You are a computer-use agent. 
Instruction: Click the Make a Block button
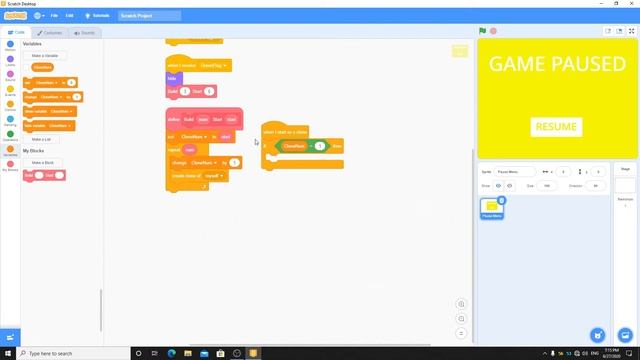pos(42,163)
